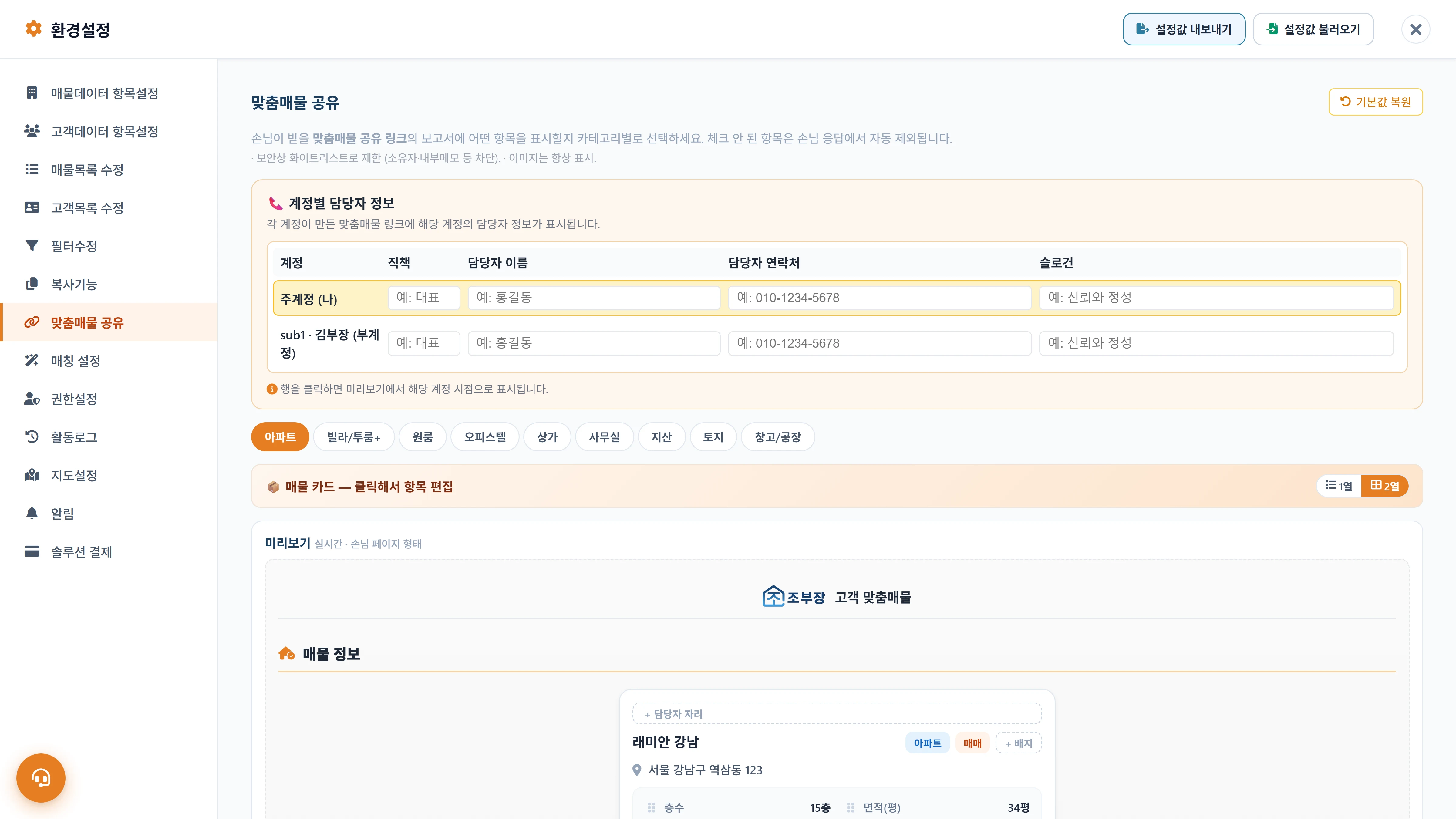Viewport: 1456px width, 819px height.
Task: Click the magic wand icon beside 매칭 설정
Action: click(x=32, y=360)
